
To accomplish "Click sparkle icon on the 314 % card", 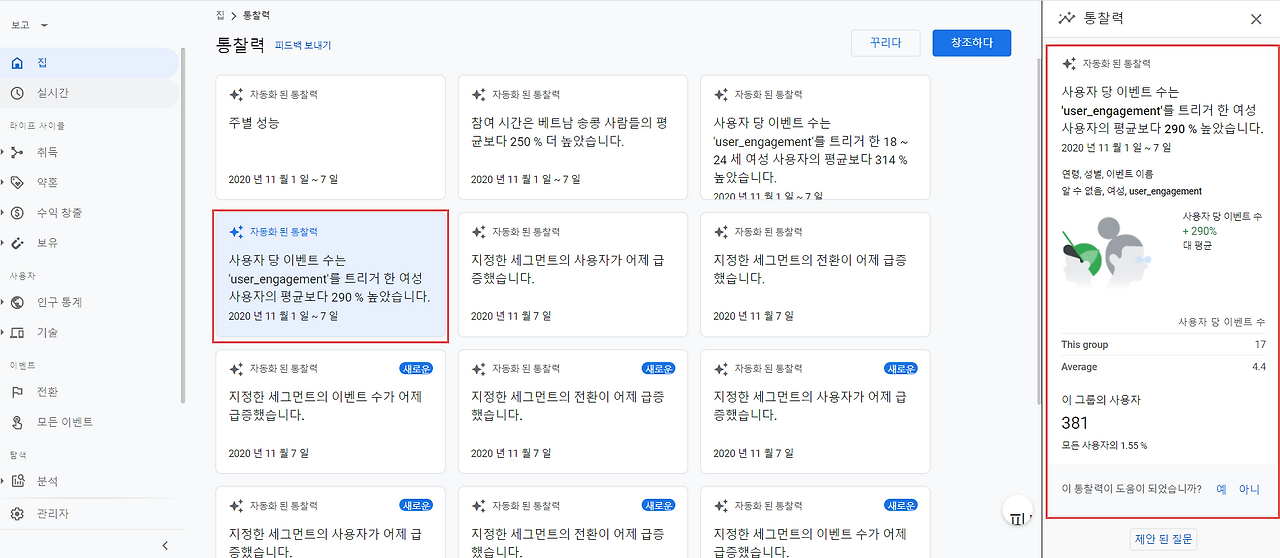I will click(720, 94).
